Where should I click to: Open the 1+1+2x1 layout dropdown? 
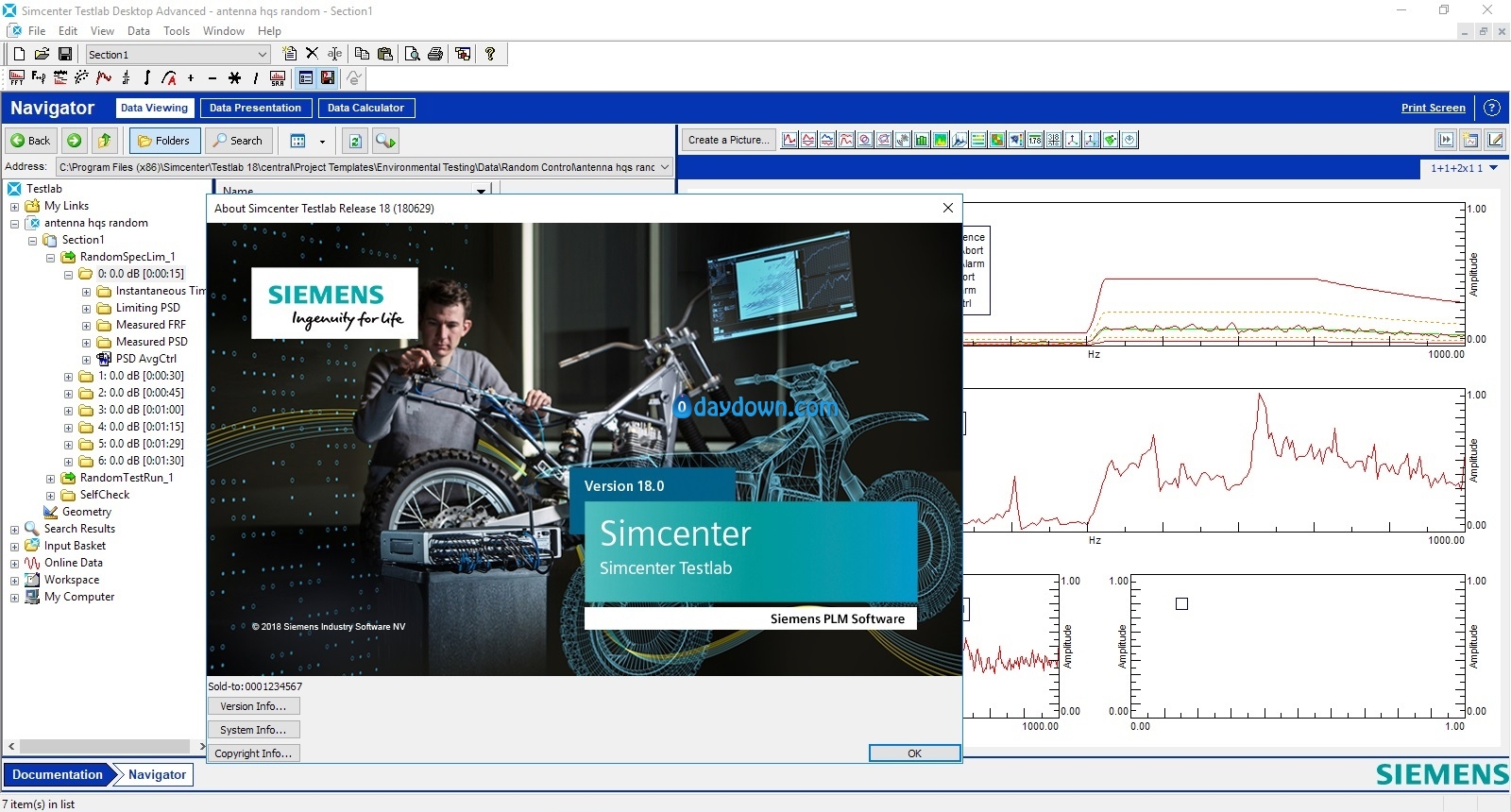coord(1494,168)
